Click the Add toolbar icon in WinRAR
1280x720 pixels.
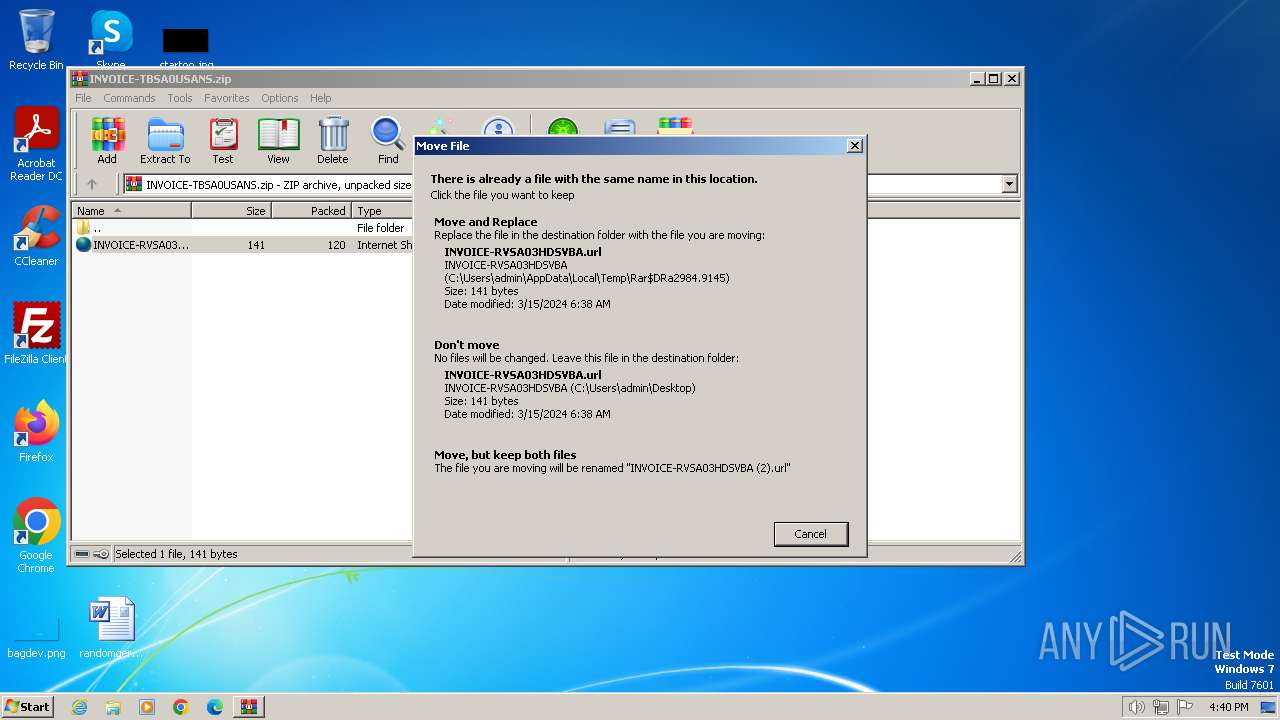click(x=107, y=141)
